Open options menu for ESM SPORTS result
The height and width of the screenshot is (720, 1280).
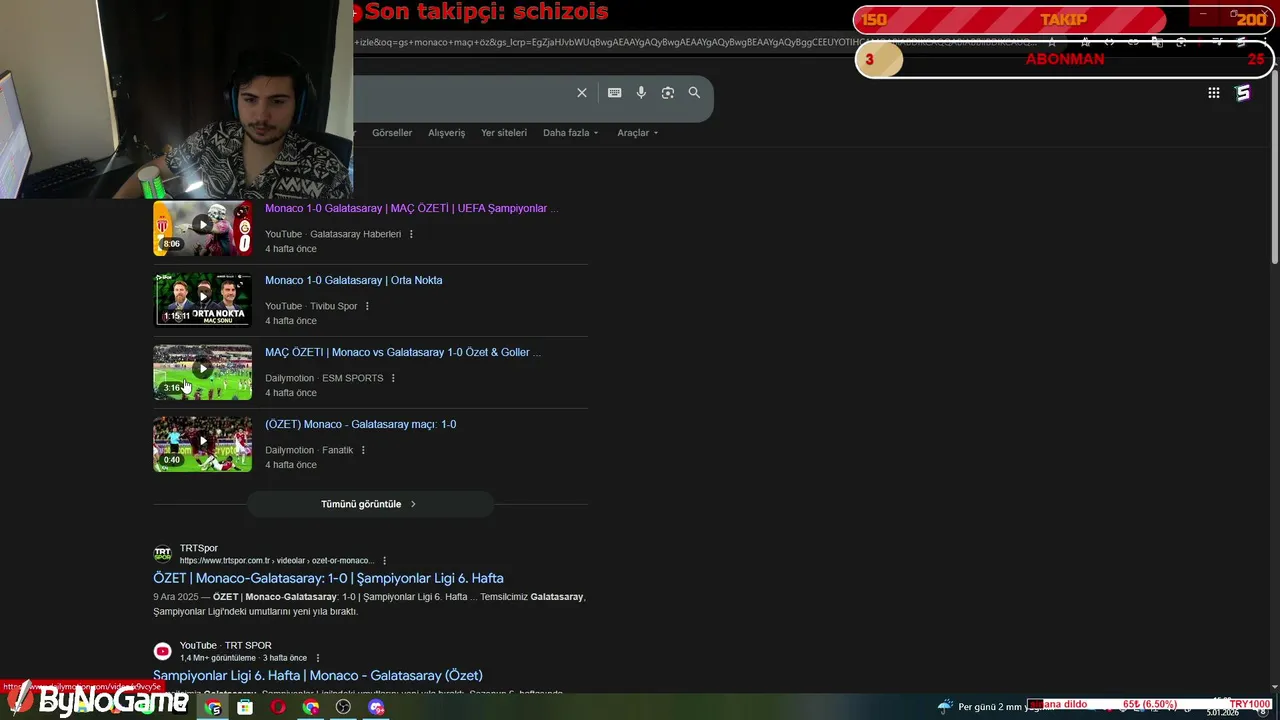[393, 378]
